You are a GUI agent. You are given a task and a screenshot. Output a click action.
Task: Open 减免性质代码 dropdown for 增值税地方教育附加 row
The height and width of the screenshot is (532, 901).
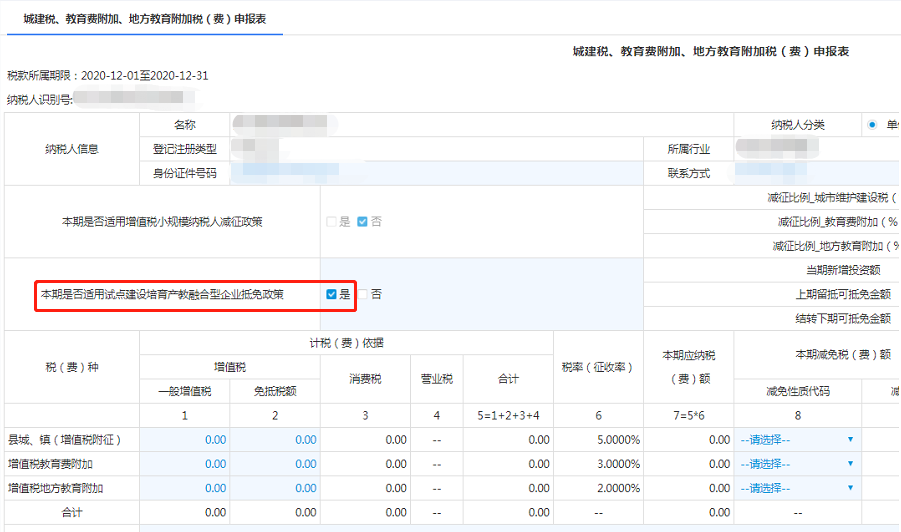point(797,488)
